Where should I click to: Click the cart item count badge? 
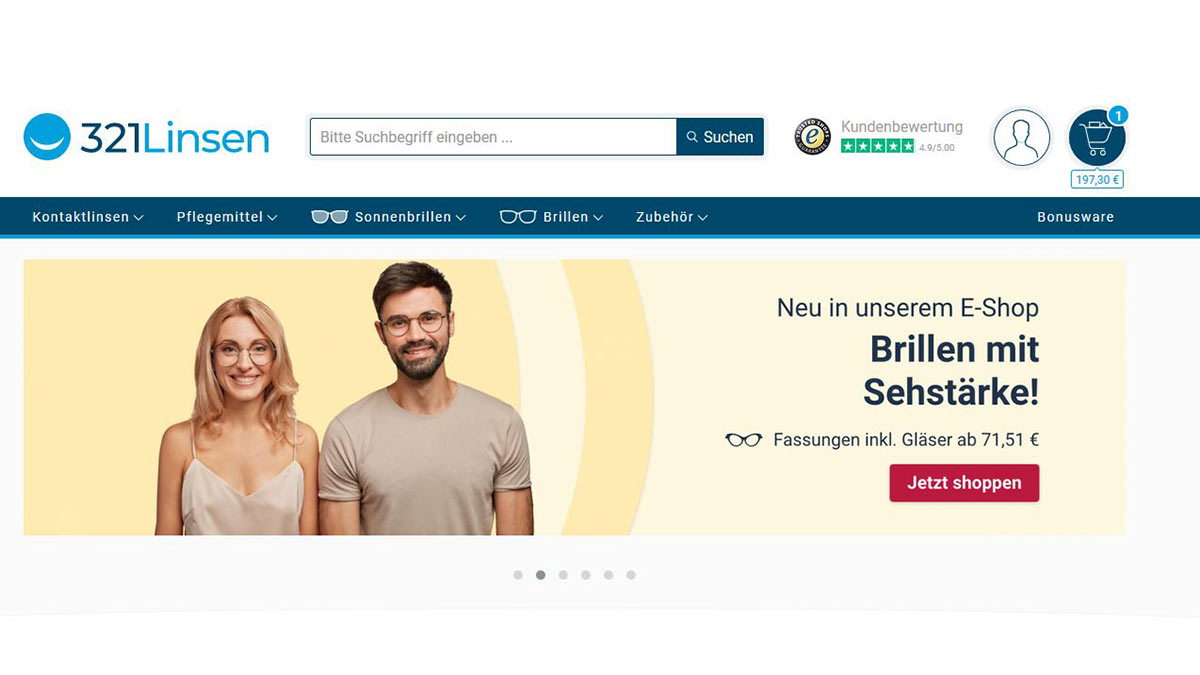tap(1117, 115)
